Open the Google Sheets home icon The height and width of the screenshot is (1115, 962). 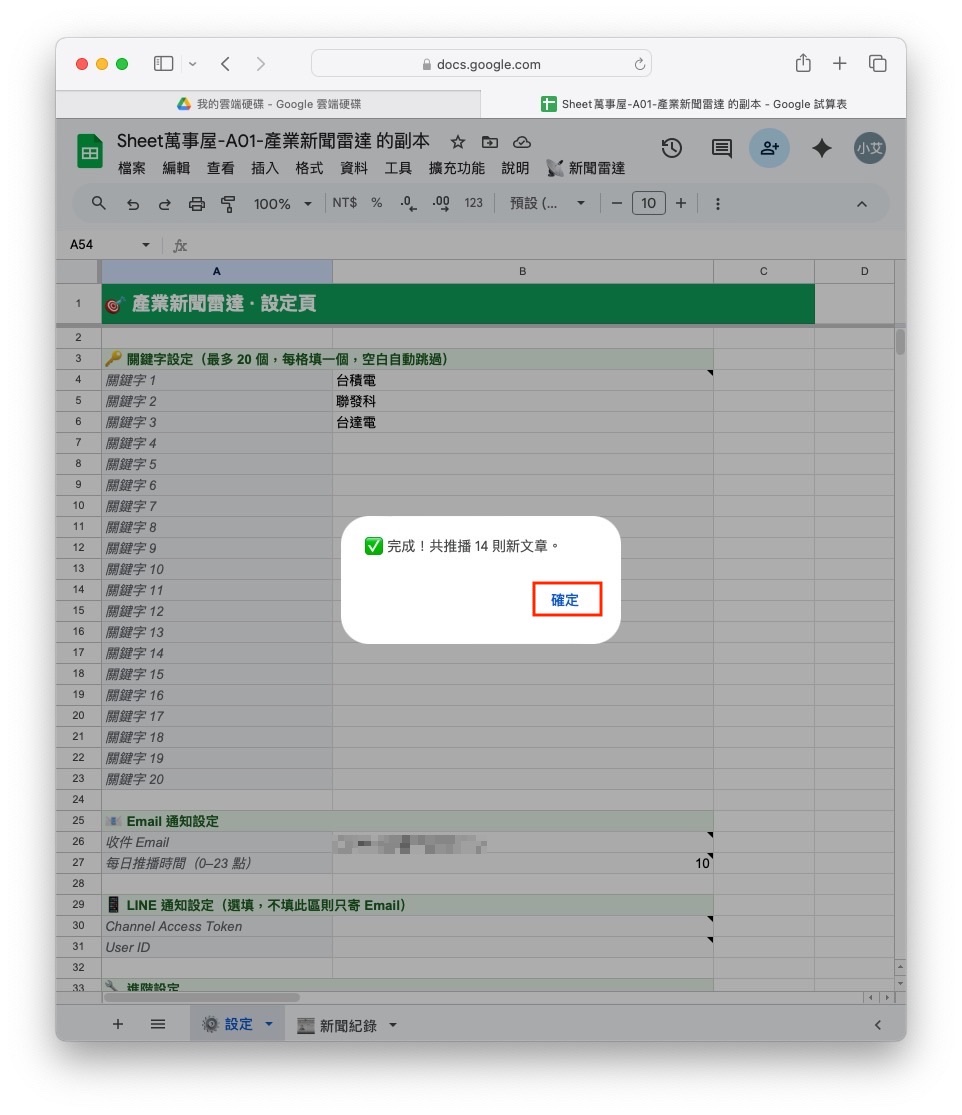click(90, 151)
